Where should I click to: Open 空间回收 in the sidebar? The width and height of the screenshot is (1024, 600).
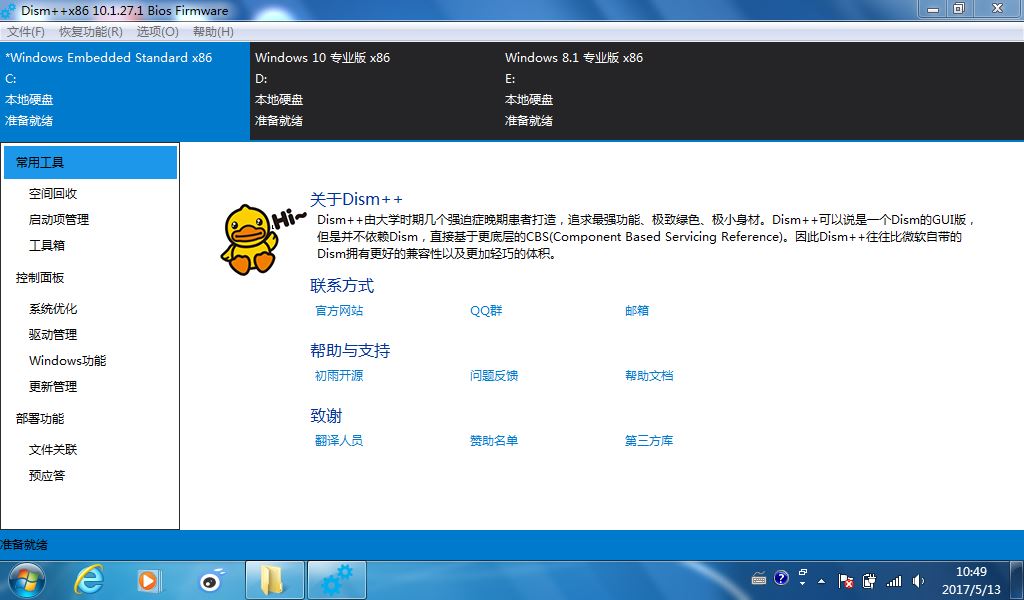pyautogui.click(x=53, y=193)
